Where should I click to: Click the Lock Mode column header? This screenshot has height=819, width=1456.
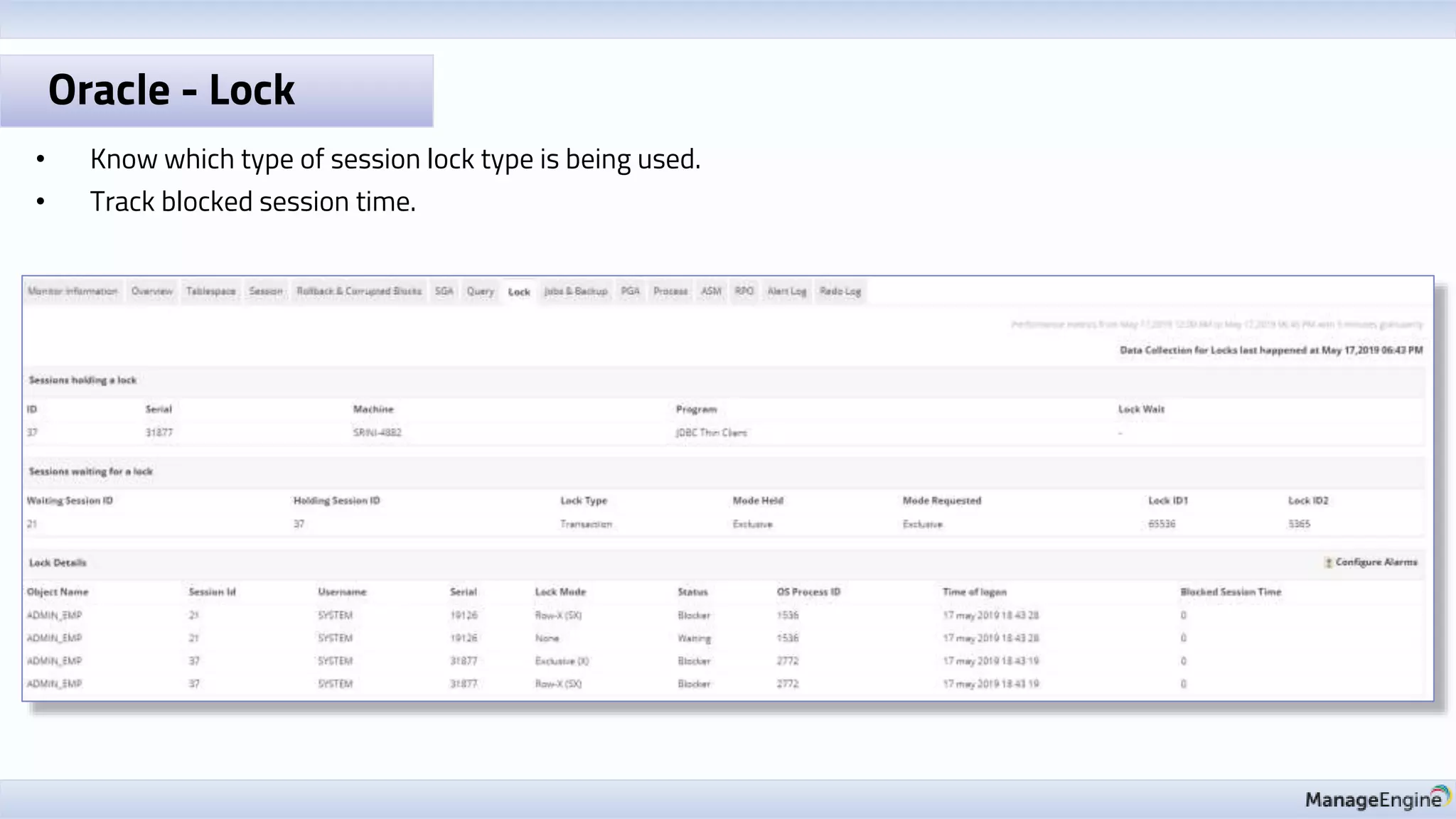click(x=560, y=592)
